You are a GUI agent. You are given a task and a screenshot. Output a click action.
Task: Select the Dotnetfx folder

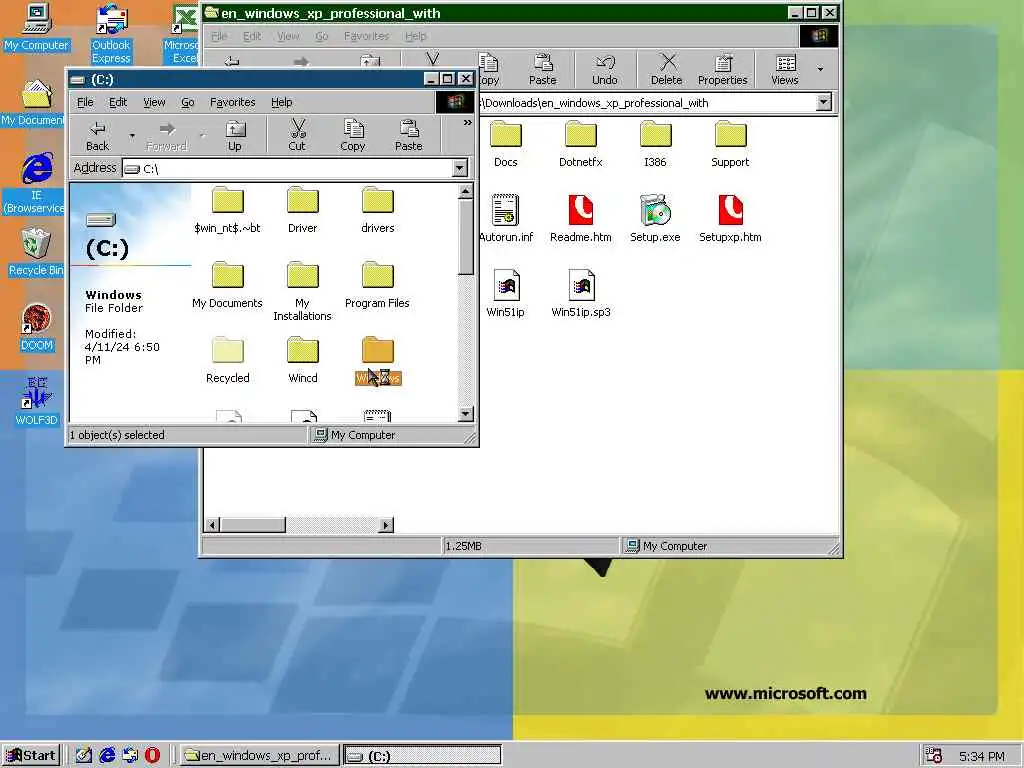(581, 144)
